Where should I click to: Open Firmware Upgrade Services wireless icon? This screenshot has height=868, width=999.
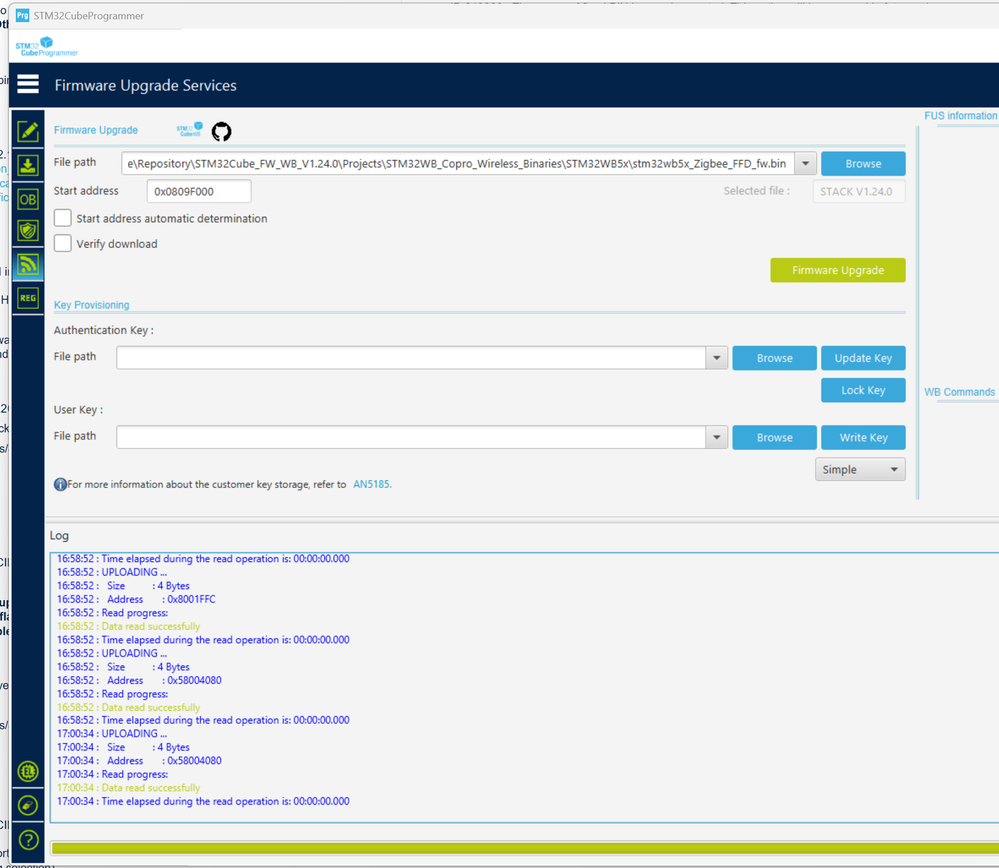[28, 264]
